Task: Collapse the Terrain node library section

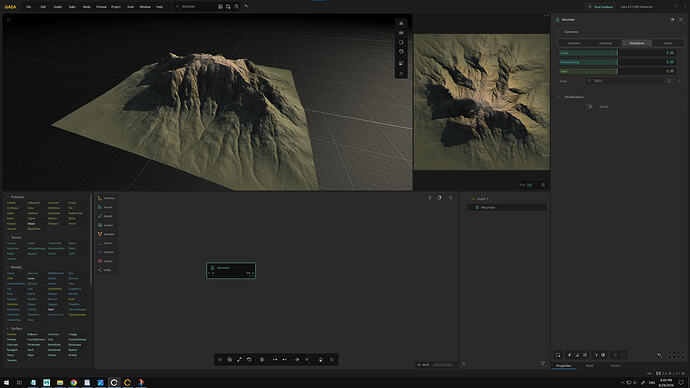Action: point(8,238)
